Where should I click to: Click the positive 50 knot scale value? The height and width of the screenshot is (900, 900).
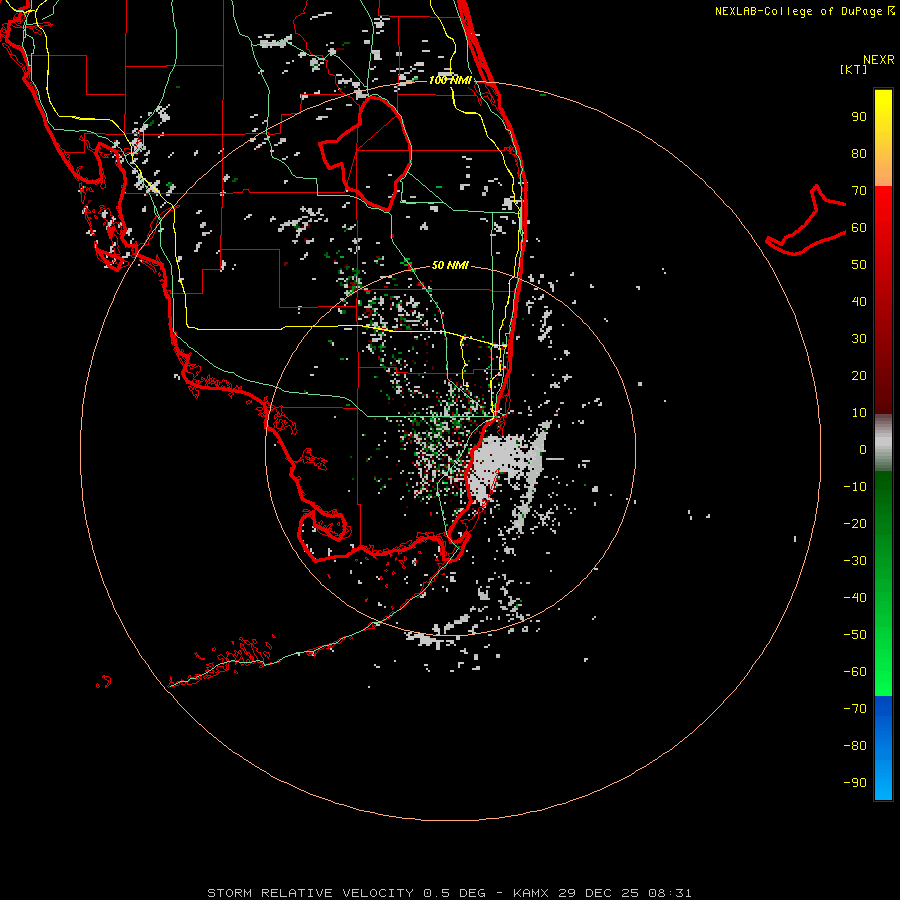[859, 265]
